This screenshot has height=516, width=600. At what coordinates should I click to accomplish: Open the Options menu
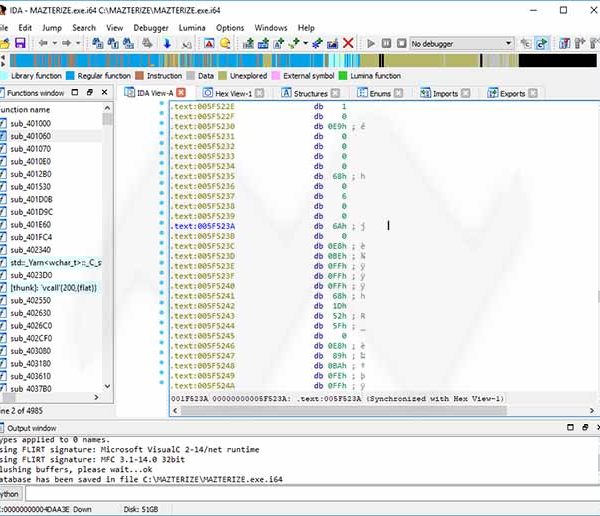pyautogui.click(x=230, y=28)
